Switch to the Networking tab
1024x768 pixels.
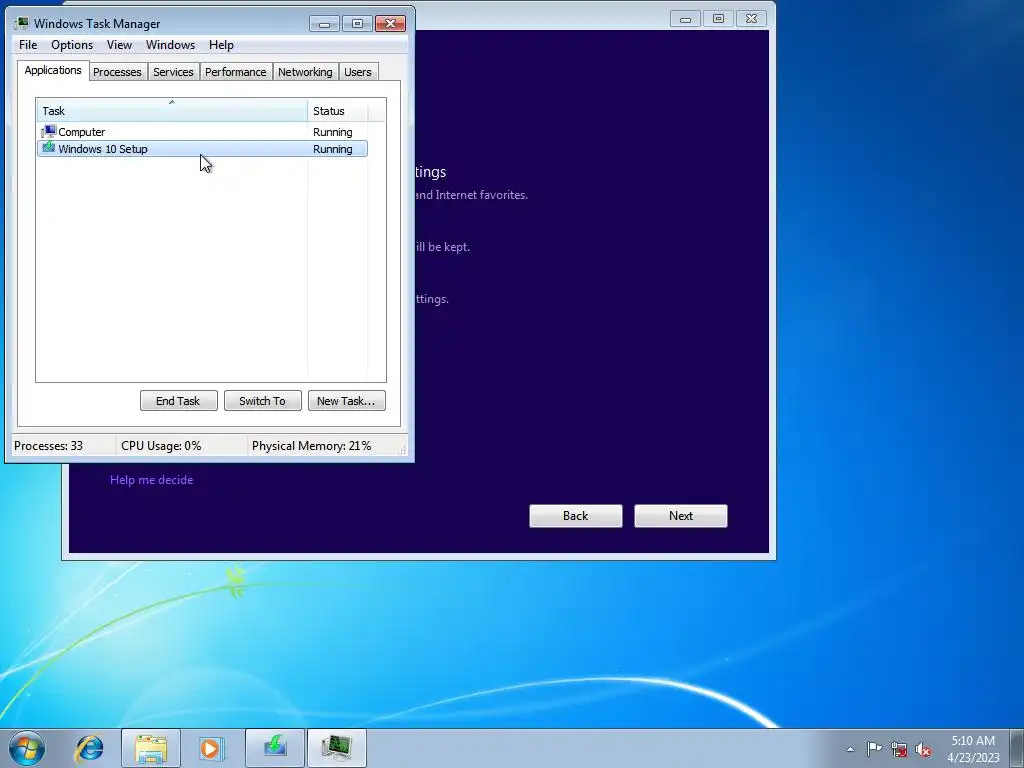[305, 72]
